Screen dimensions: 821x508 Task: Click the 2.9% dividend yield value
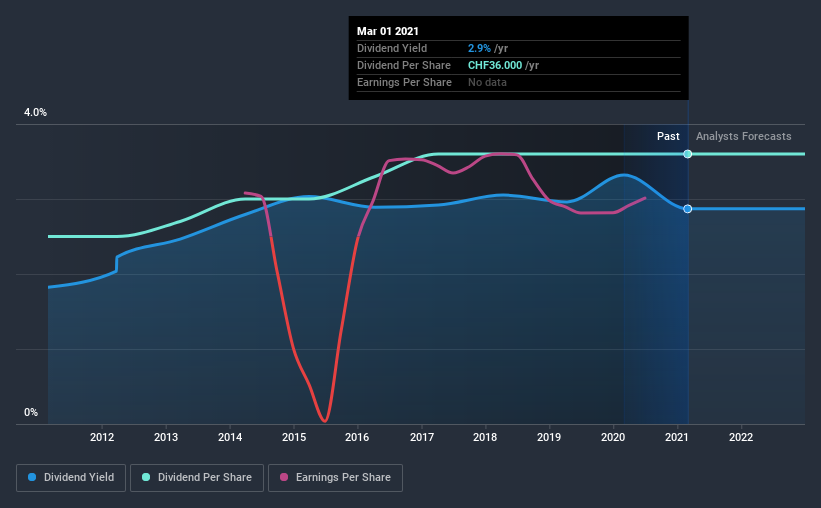pyautogui.click(x=479, y=48)
